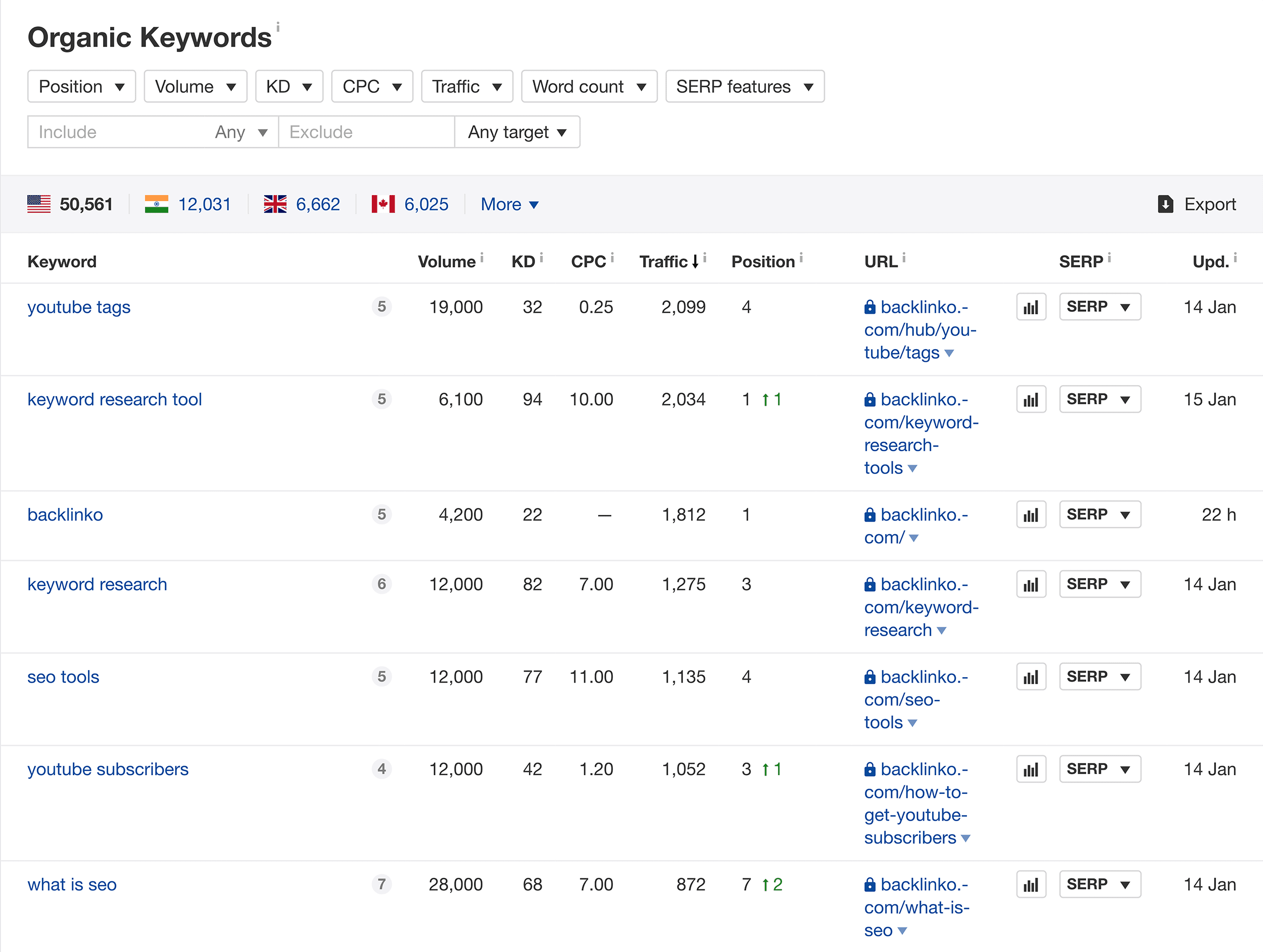Click the CPC filter menu item
Screen dimensions: 1263x952
(x=371, y=86)
